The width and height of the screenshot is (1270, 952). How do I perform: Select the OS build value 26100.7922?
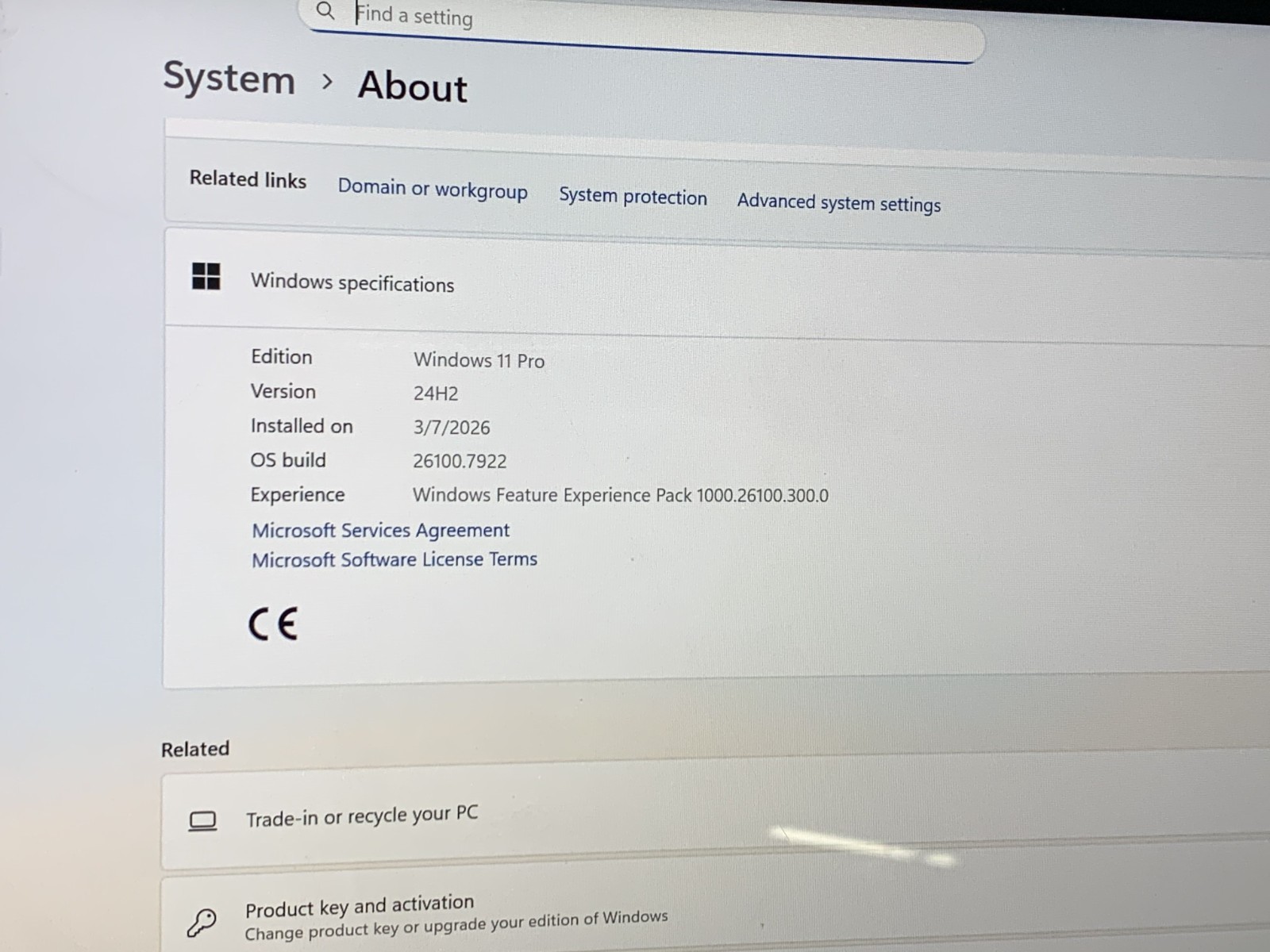coord(460,461)
